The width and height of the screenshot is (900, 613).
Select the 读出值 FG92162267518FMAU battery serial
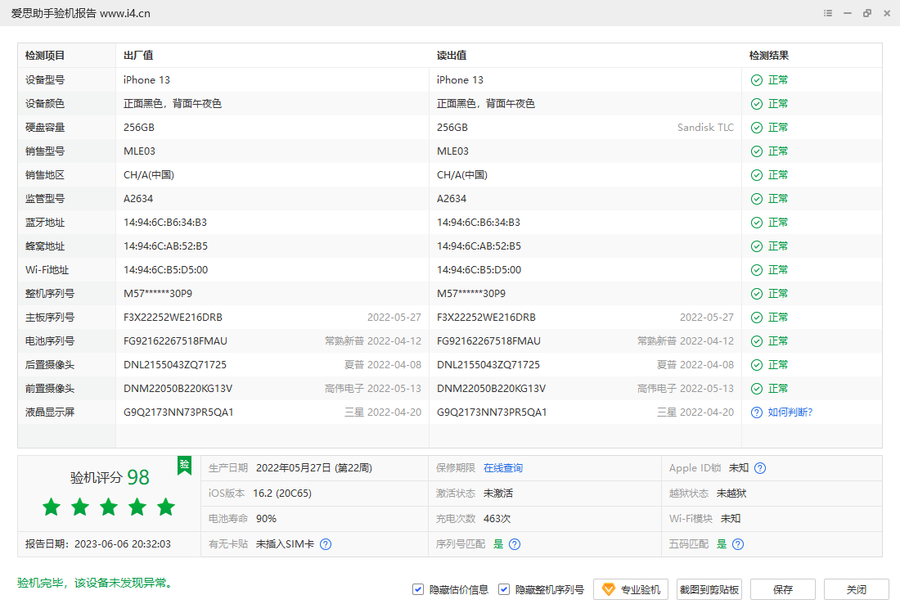click(488, 341)
